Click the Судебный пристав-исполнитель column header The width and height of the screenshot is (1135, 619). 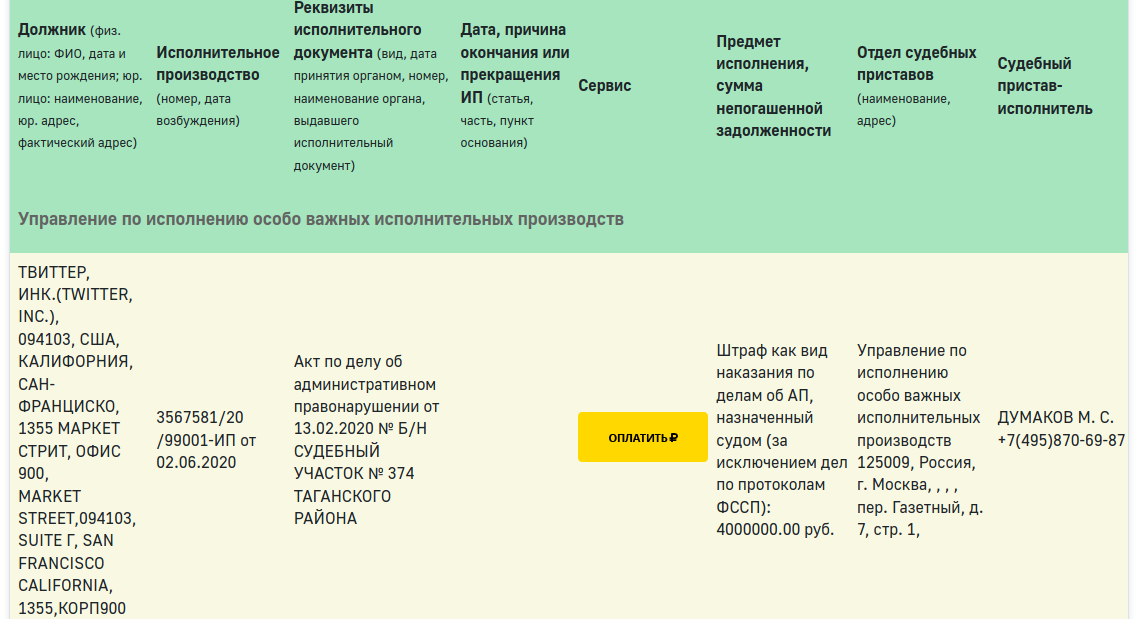pos(1045,86)
